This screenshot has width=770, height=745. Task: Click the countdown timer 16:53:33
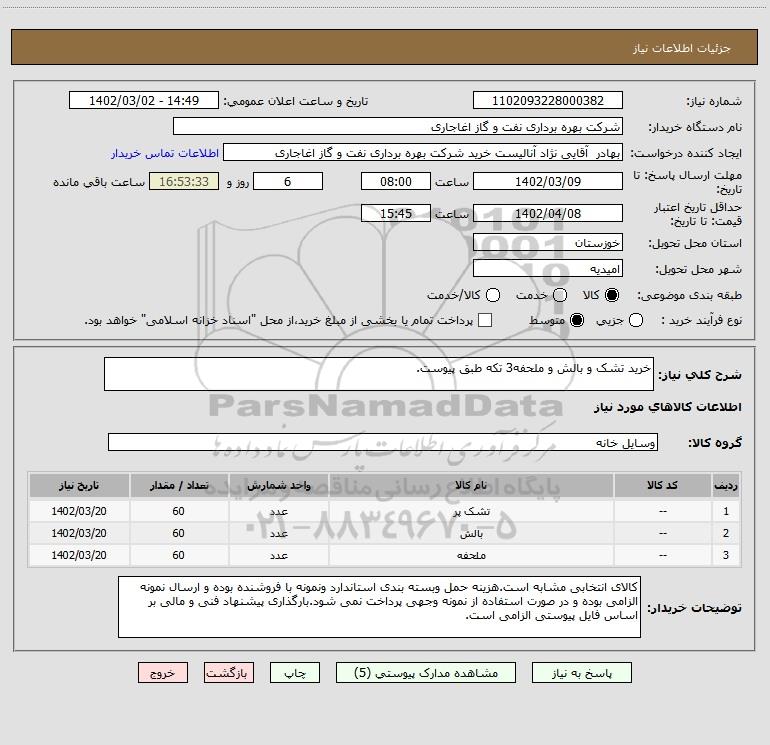pos(184,181)
